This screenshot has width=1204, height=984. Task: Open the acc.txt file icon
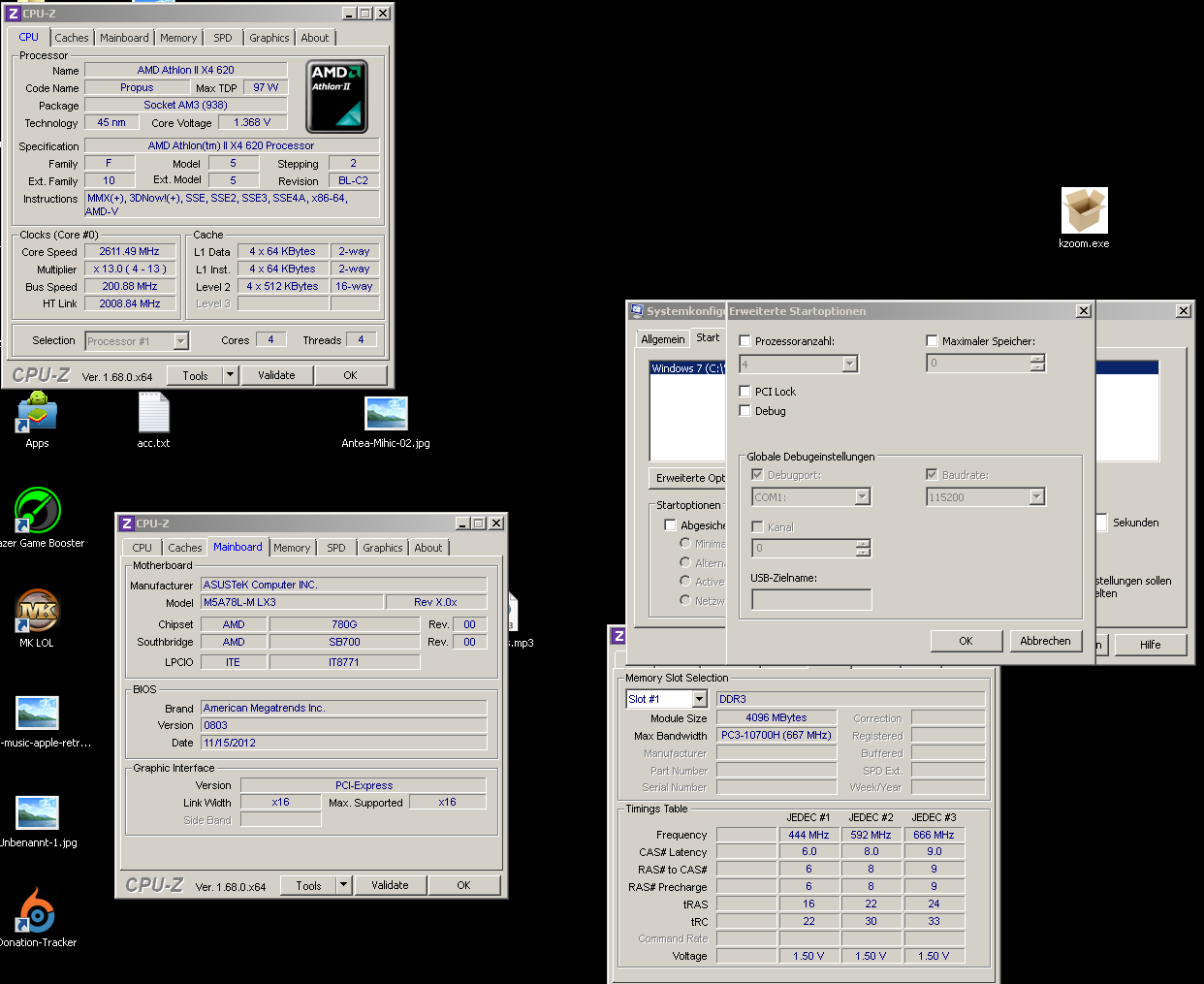coord(153,412)
